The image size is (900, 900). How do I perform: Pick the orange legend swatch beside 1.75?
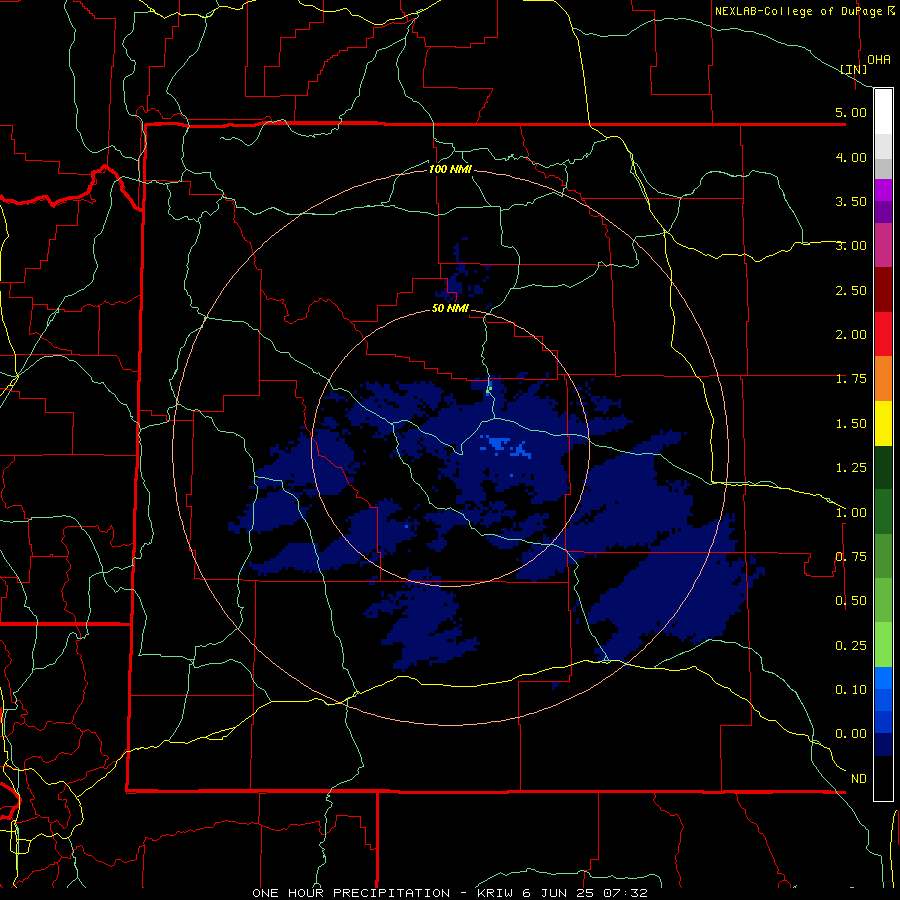coord(883,379)
